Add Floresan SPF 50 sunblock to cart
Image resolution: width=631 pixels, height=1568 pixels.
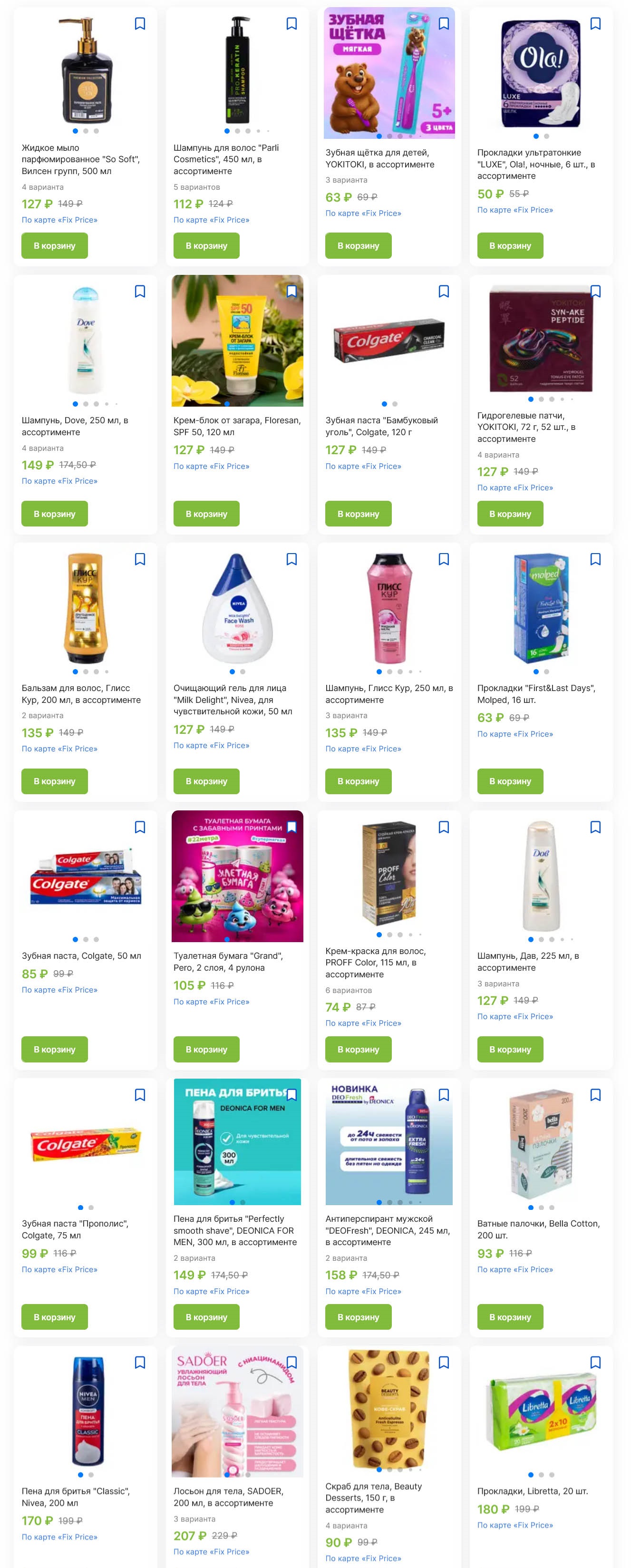point(206,514)
